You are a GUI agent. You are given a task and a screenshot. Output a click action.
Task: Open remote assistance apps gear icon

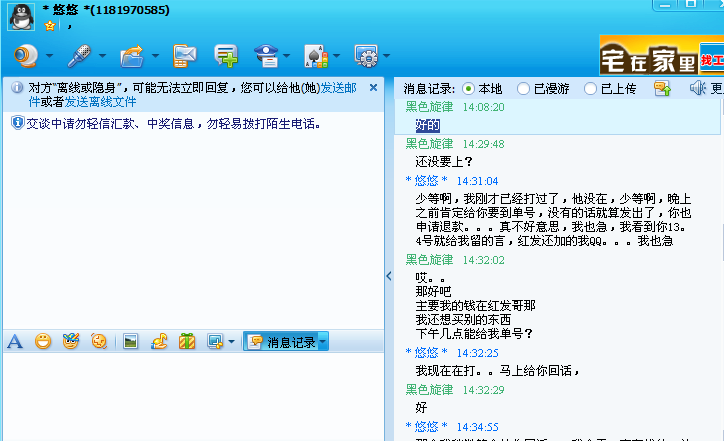(366, 56)
